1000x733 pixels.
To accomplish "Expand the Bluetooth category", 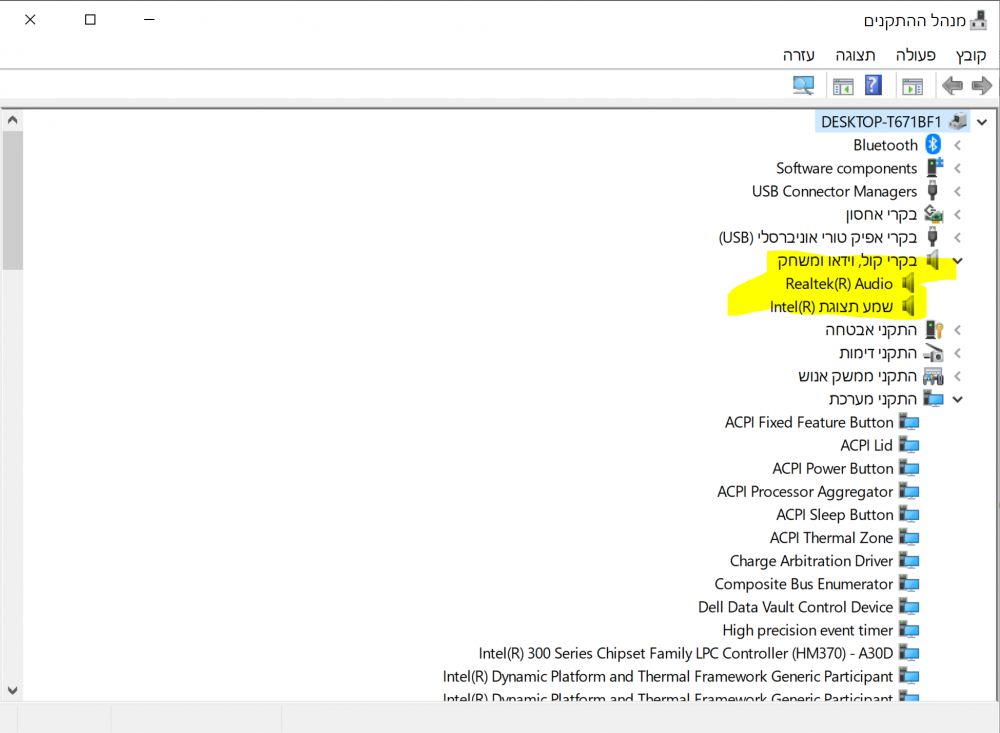I will point(957,145).
